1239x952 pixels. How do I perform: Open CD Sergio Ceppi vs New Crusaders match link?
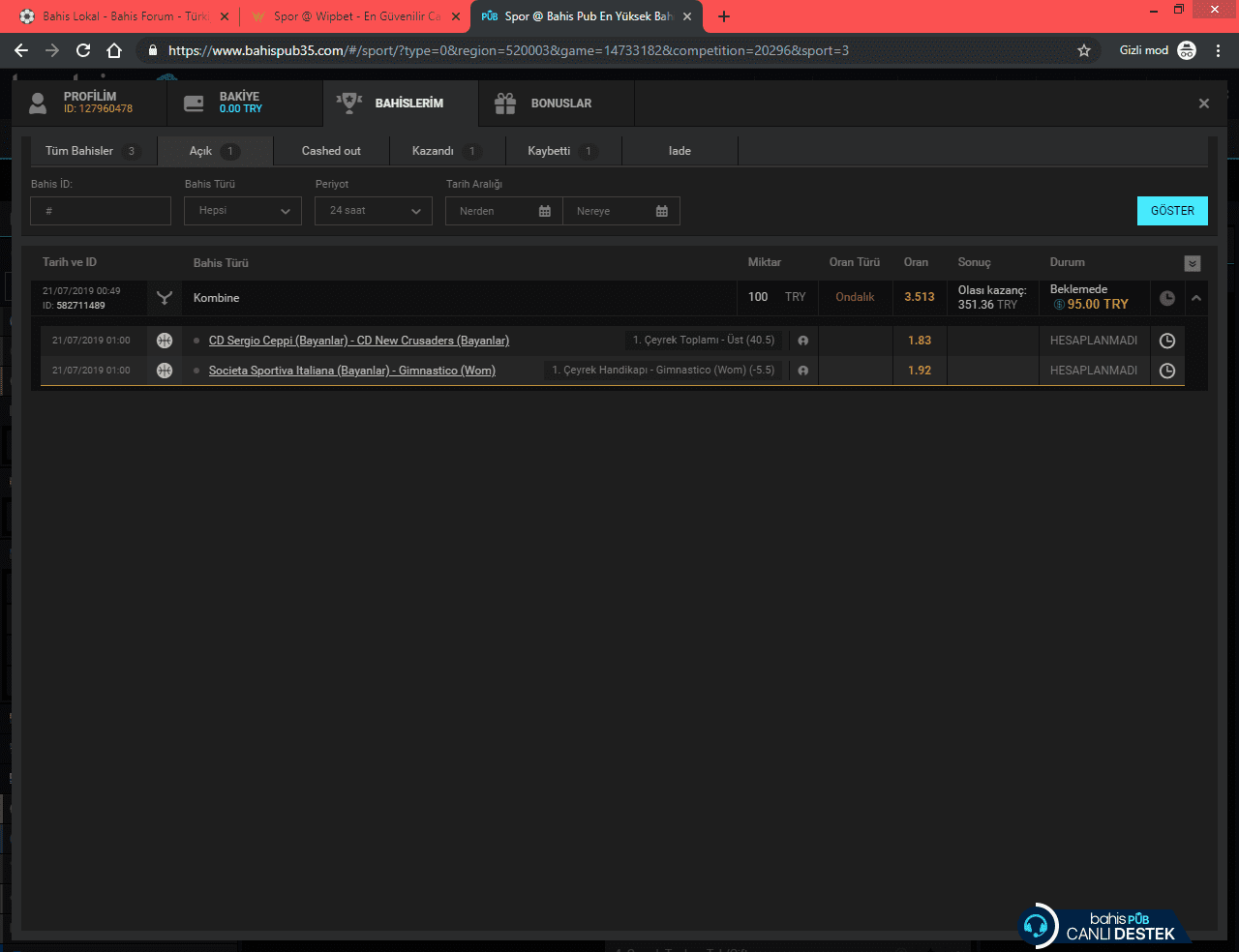coord(359,341)
